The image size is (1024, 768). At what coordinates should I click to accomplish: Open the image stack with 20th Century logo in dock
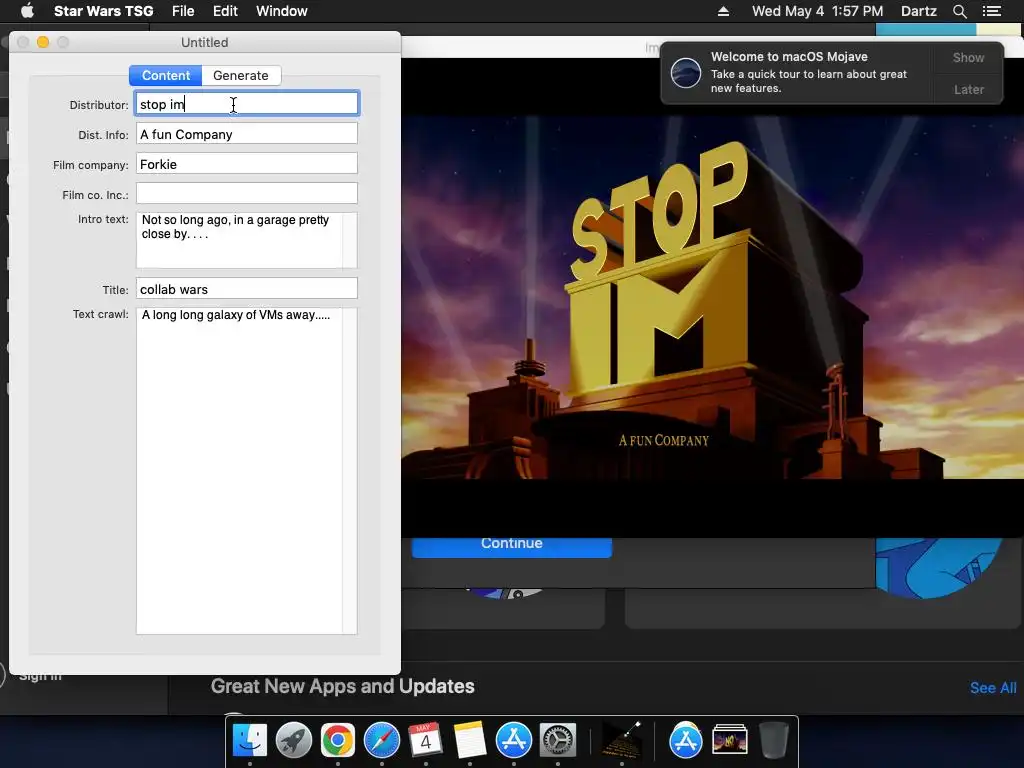pos(729,741)
